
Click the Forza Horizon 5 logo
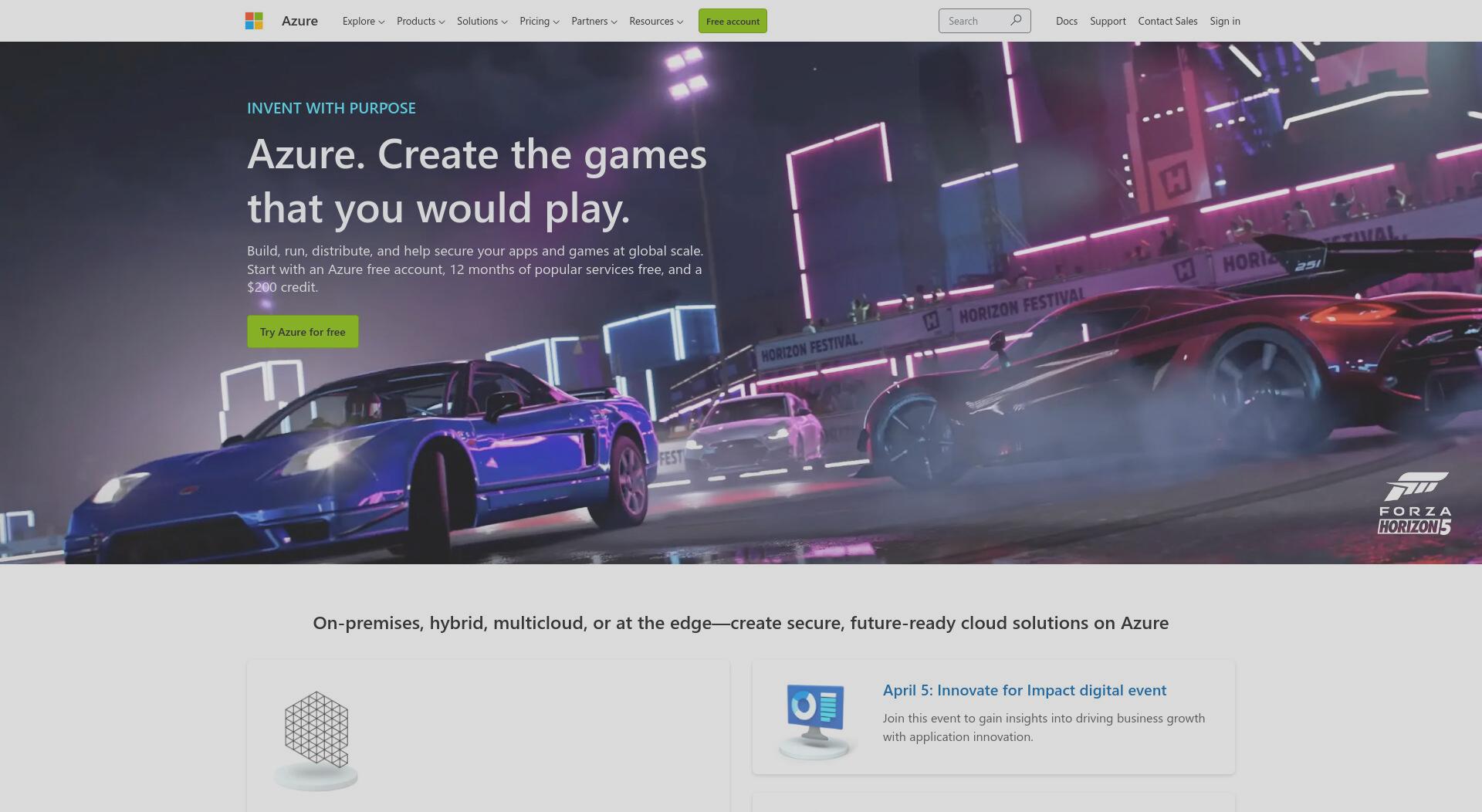point(1415,503)
